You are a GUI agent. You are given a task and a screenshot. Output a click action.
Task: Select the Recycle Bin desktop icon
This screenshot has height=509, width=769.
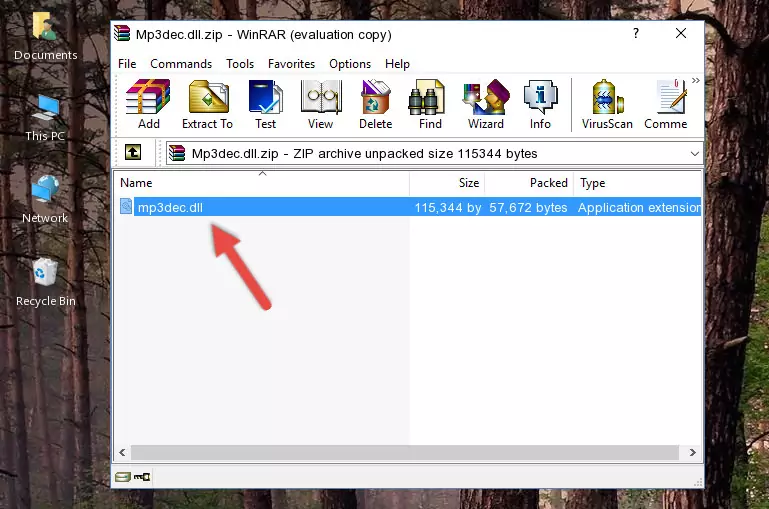pyautogui.click(x=45, y=282)
